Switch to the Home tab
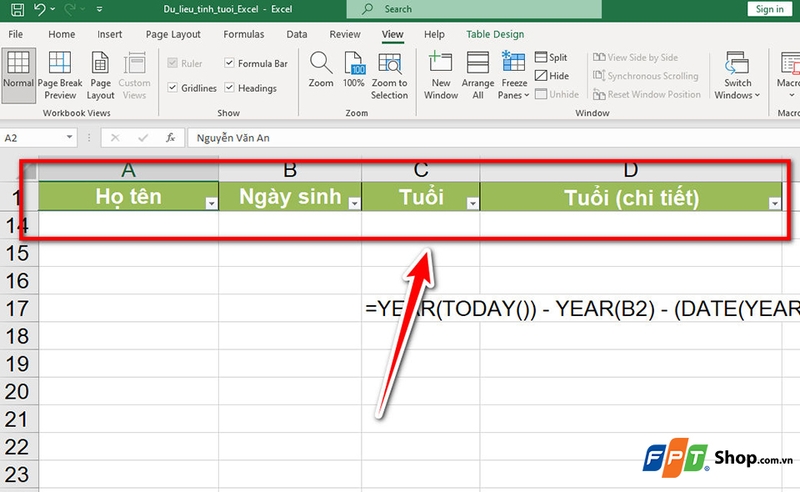Image resolution: width=800 pixels, height=492 pixels. [x=62, y=34]
